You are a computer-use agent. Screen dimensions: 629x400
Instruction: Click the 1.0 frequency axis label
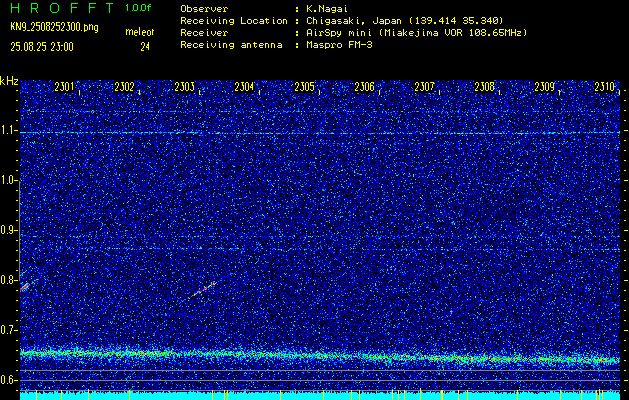(9, 180)
